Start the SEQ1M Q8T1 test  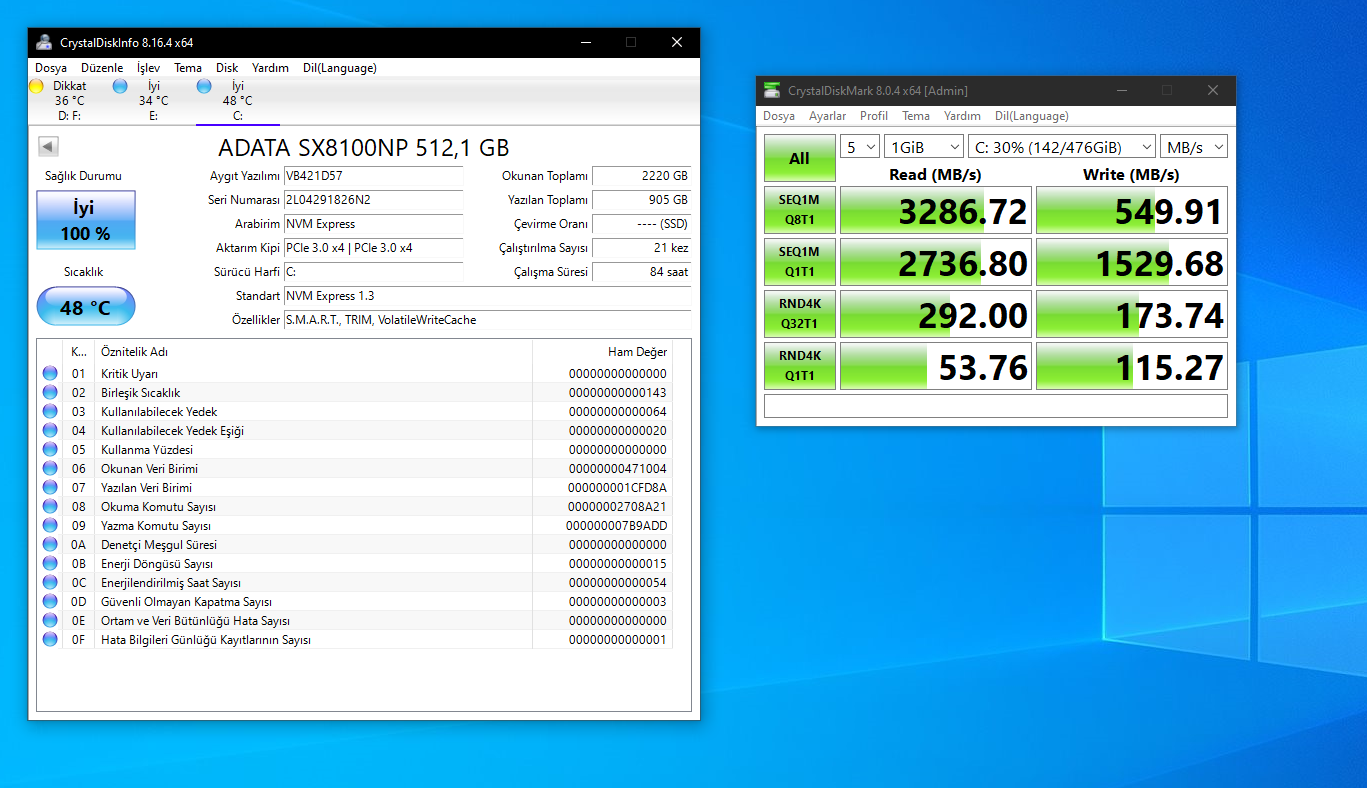(799, 211)
